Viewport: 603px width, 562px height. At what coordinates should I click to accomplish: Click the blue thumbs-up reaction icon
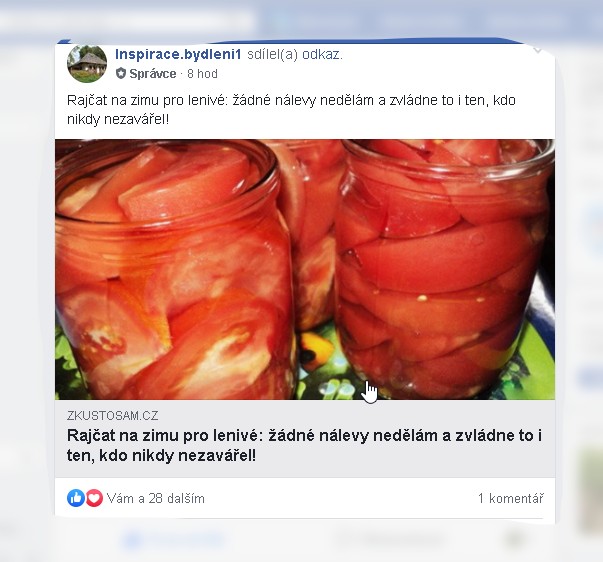point(76,498)
